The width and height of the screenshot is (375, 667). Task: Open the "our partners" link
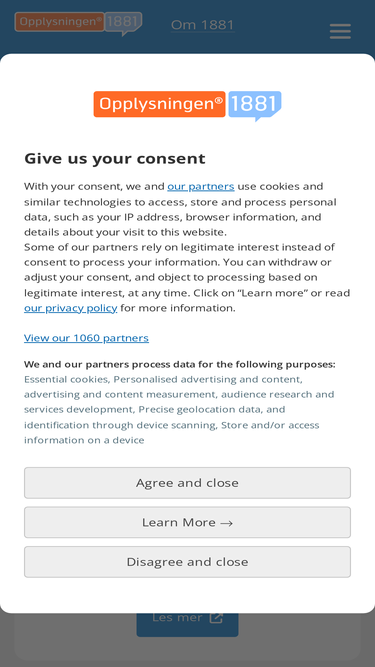[x=201, y=186]
